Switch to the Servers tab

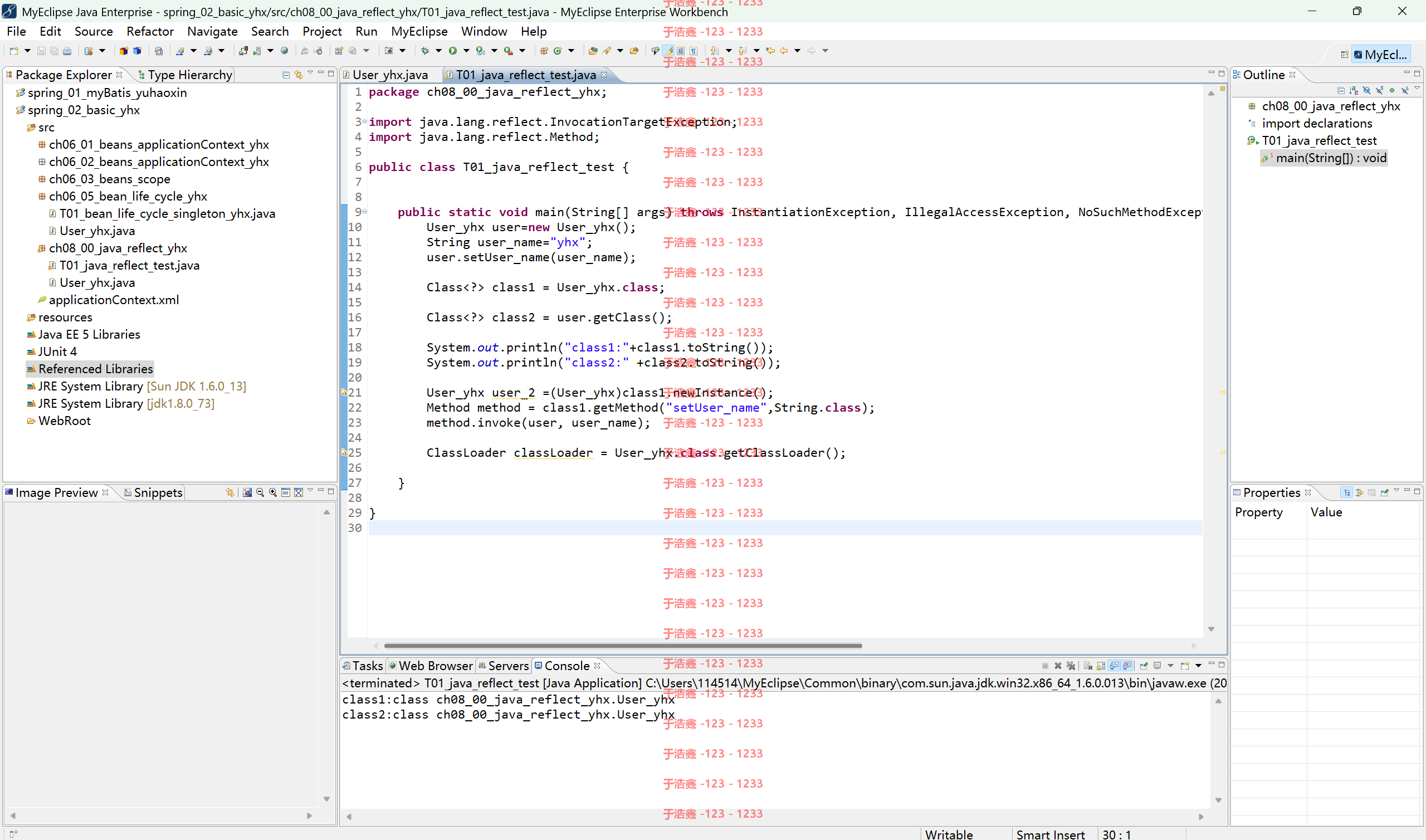[502, 666]
